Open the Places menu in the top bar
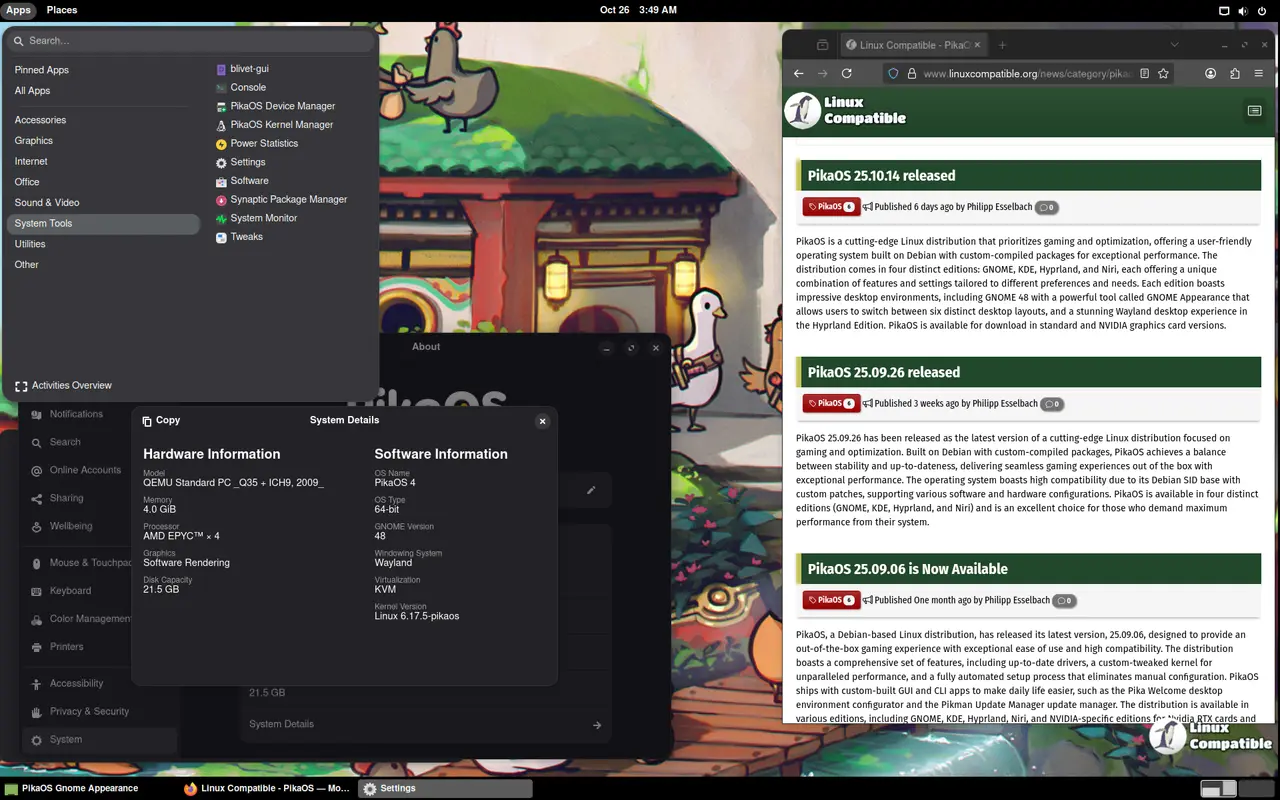 click(x=62, y=10)
